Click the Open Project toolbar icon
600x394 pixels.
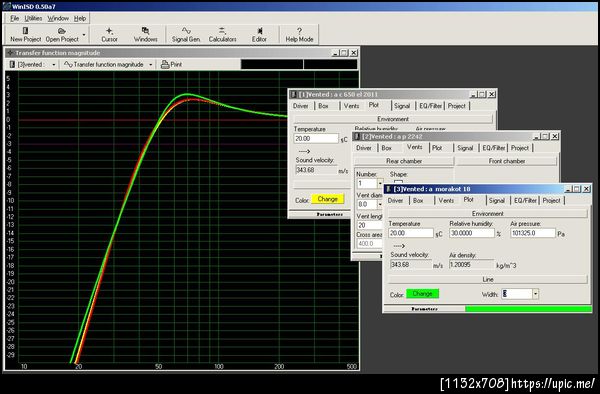(x=62, y=34)
